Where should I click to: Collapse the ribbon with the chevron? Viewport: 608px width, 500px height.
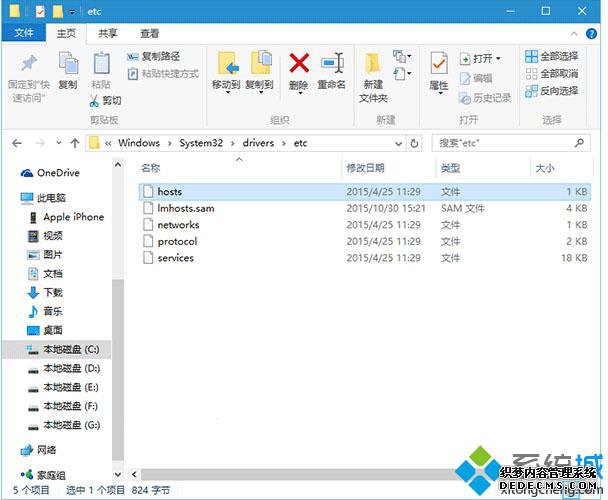[574, 34]
